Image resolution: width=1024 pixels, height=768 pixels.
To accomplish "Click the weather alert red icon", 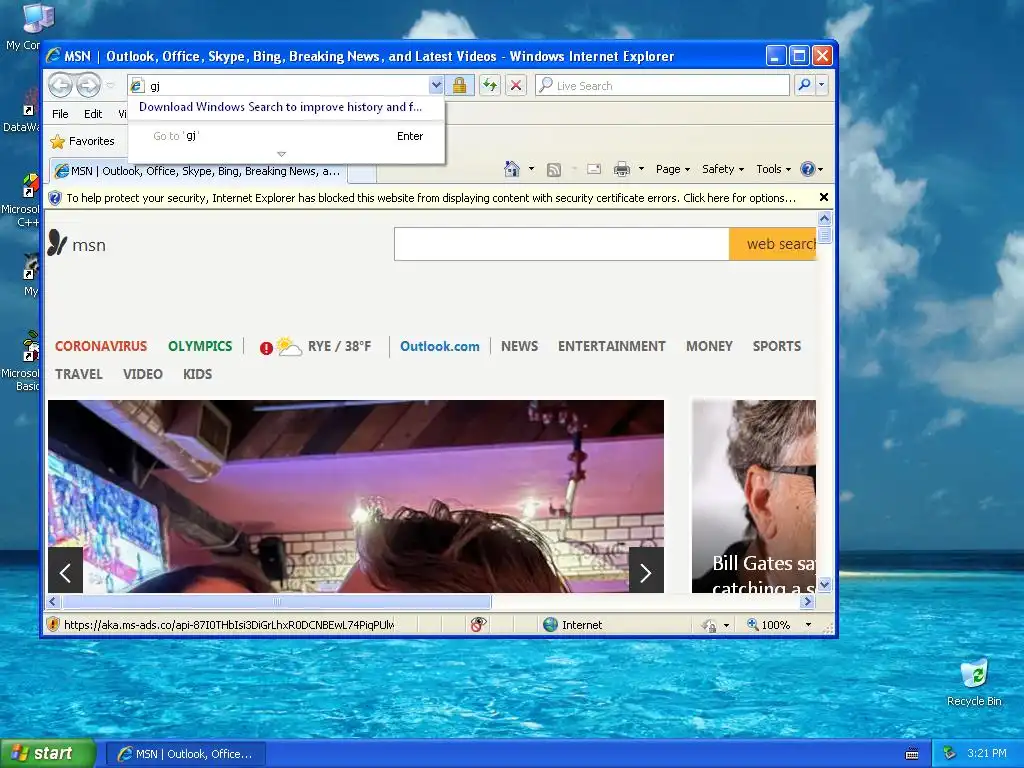I will pyautogui.click(x=266, y=348).
